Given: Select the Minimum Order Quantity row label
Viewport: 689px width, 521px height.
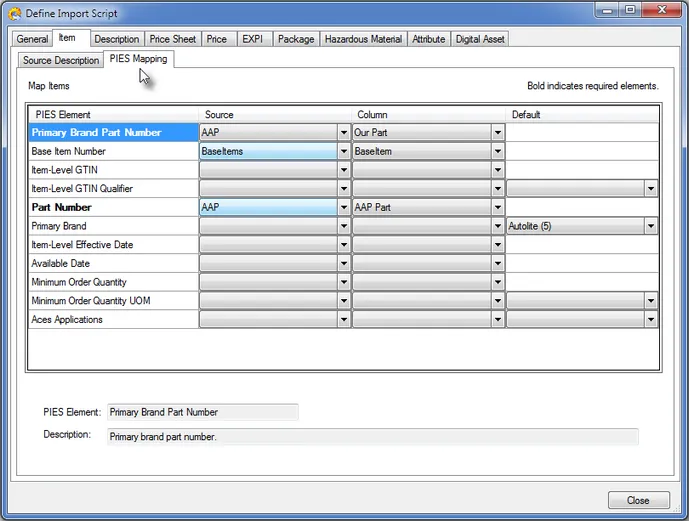Looking at the screenshot, I should click(x=113, y=282).
